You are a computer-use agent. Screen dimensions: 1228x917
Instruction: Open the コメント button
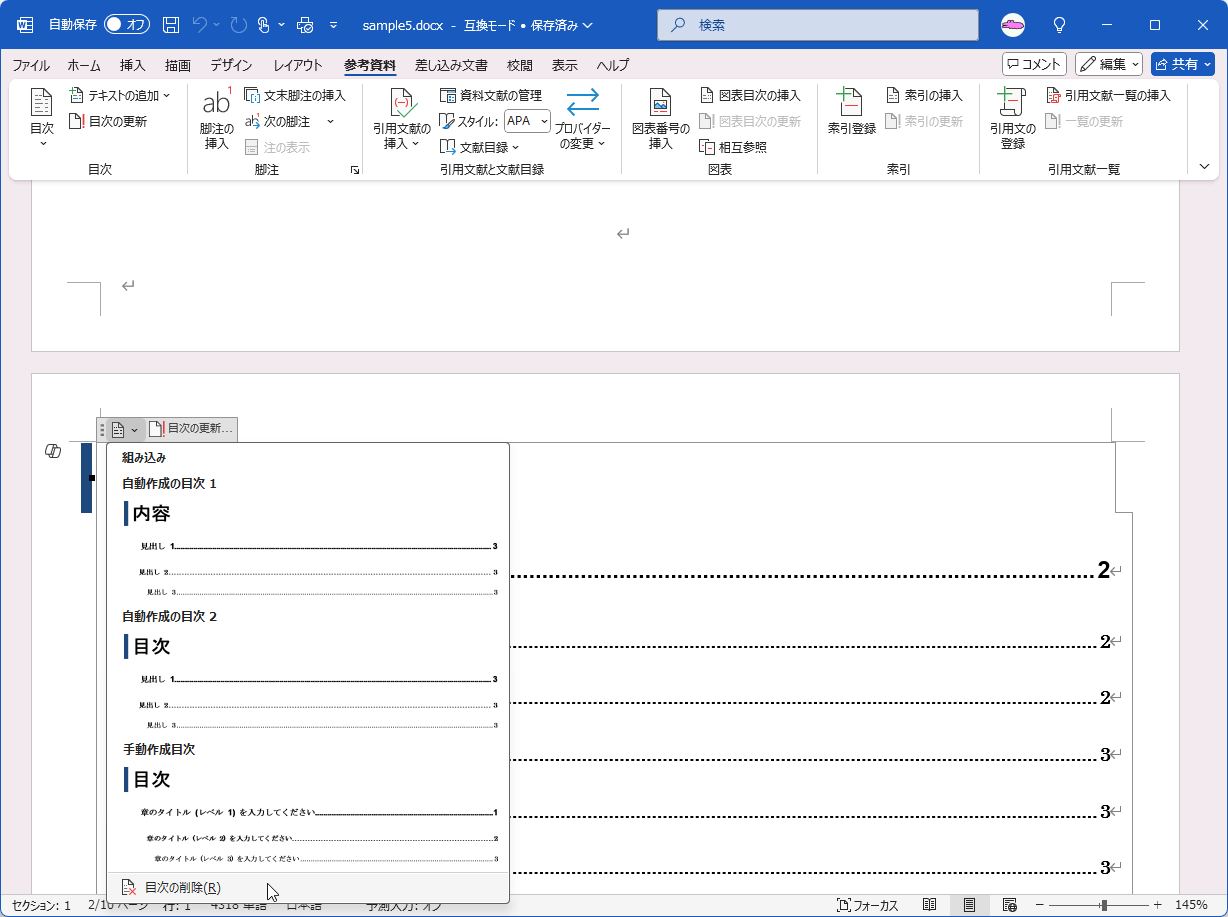(1034, 64)
